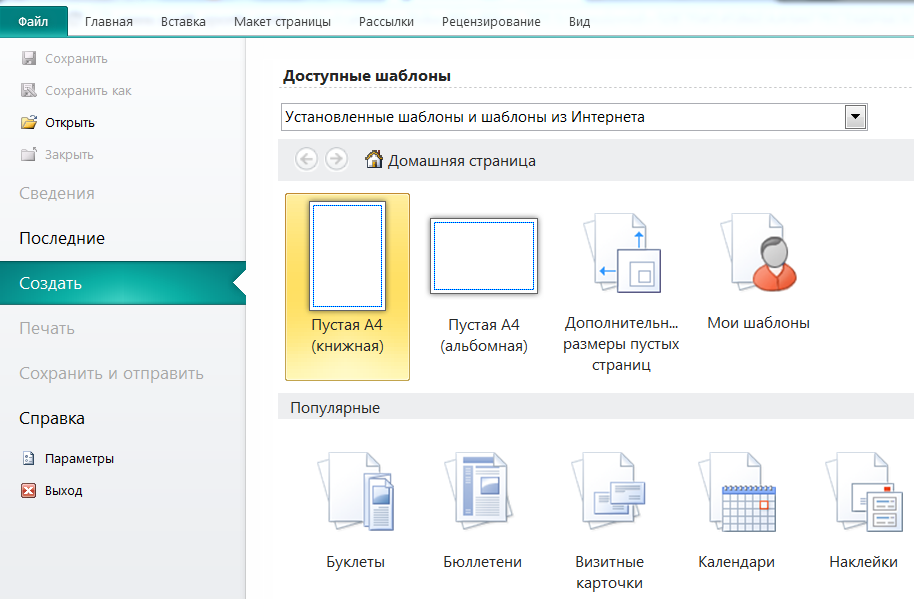Viewport: 914px width, 599px height.
Task: Click the red Выход exit icon
Action: pos(29,490)
